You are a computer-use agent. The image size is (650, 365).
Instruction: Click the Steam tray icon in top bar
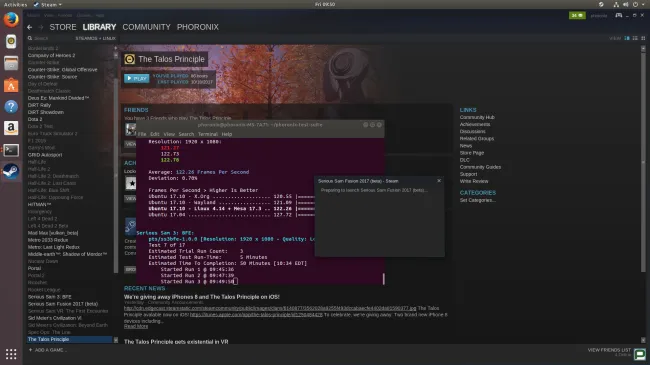tap(601, 4)
